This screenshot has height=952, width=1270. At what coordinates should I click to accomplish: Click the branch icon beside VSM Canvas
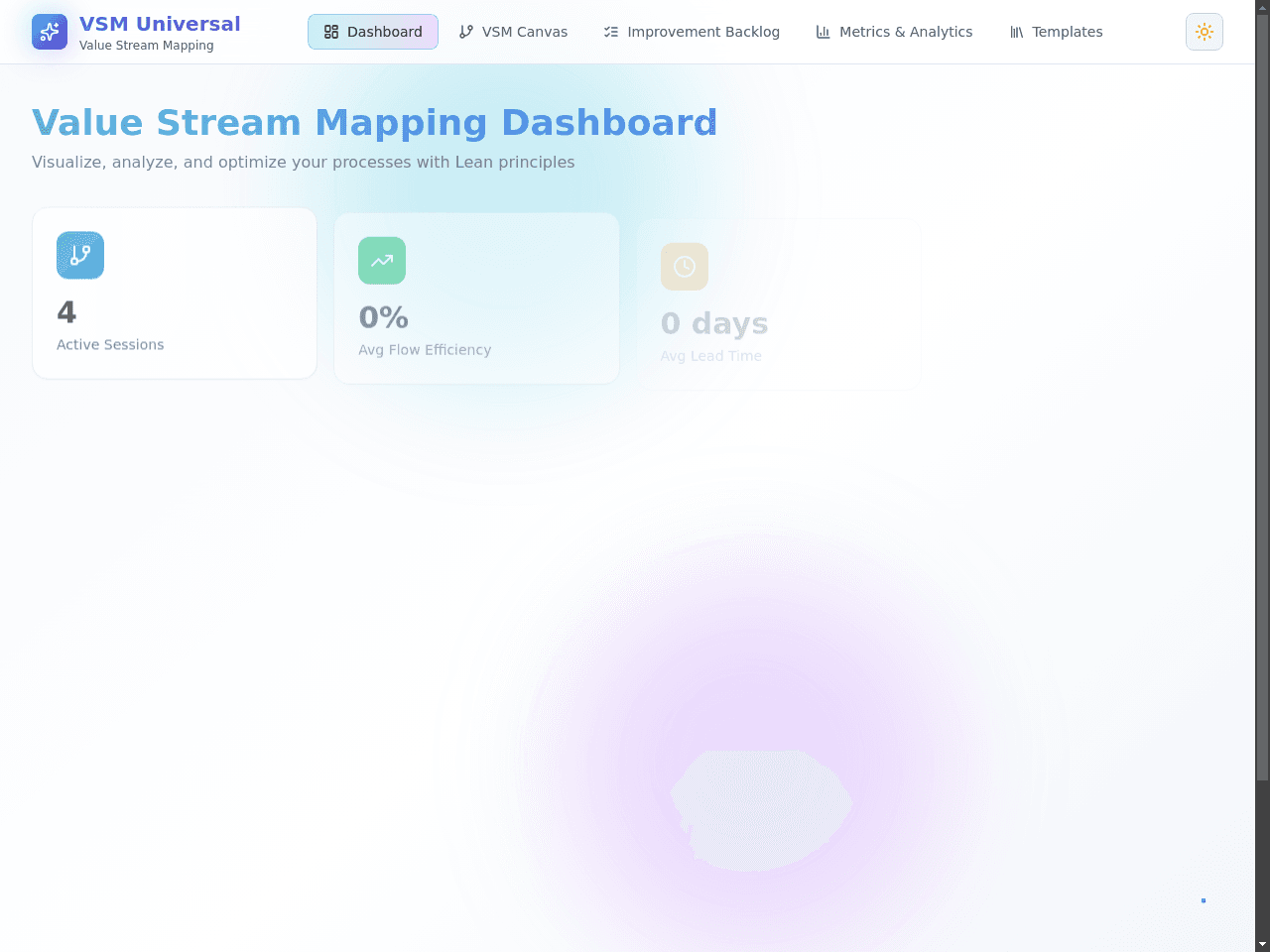coord(466,32)
